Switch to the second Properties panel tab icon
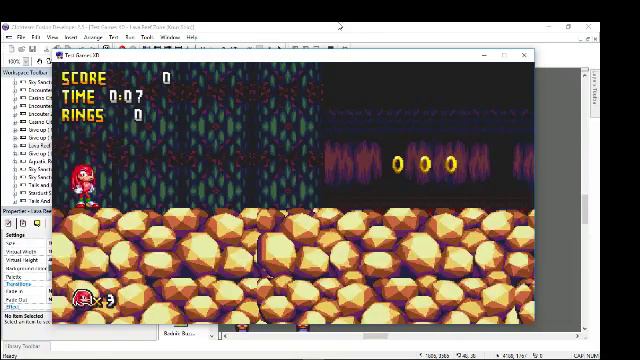640x360 pixels. (23, 223)
